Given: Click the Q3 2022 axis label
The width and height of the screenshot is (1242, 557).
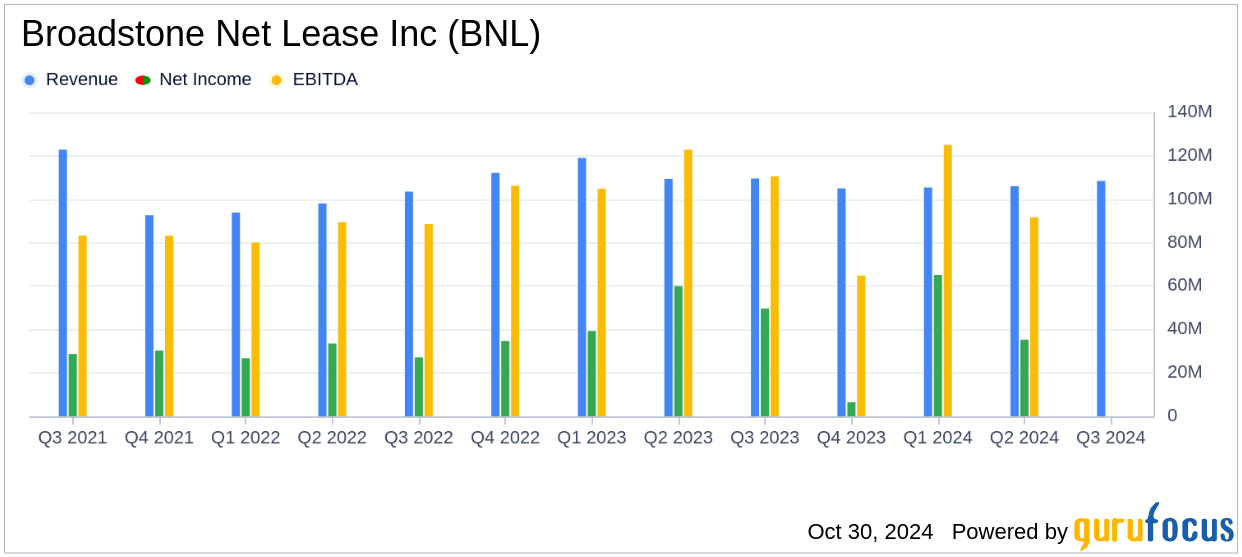Looking at the screenshot, I should pyautogui.click(x=419, y=438).
